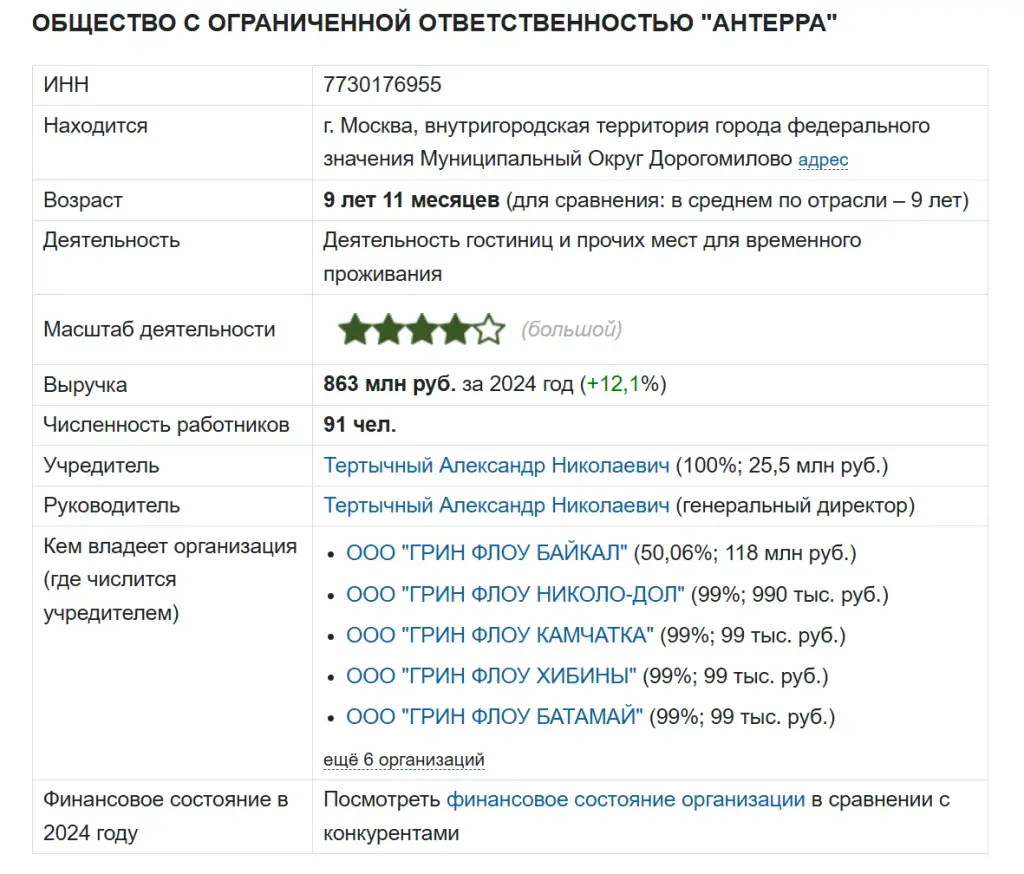Expand 'ещё 6 организаций' list
This screenshot has height=874, width=1024.
point(404,760)
